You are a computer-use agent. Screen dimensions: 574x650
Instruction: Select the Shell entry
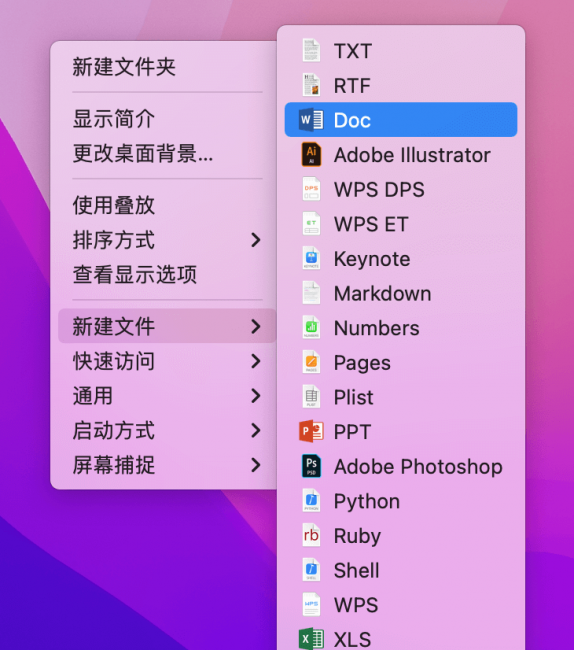pyautogui.click(x=401, y=570)
